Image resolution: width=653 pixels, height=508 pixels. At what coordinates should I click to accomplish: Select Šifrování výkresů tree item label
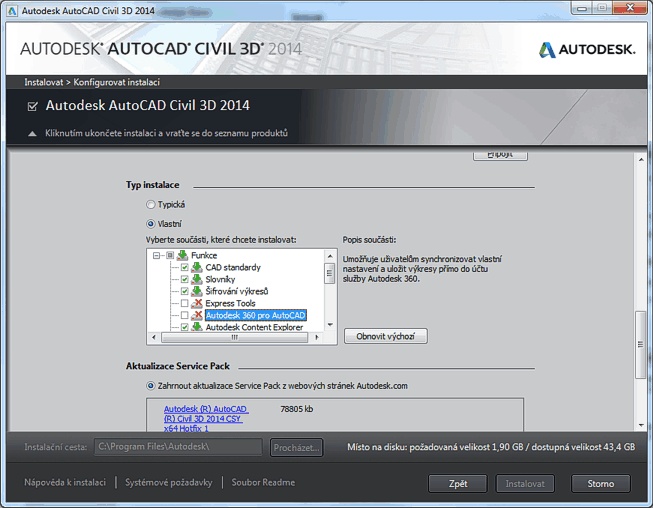237,291
